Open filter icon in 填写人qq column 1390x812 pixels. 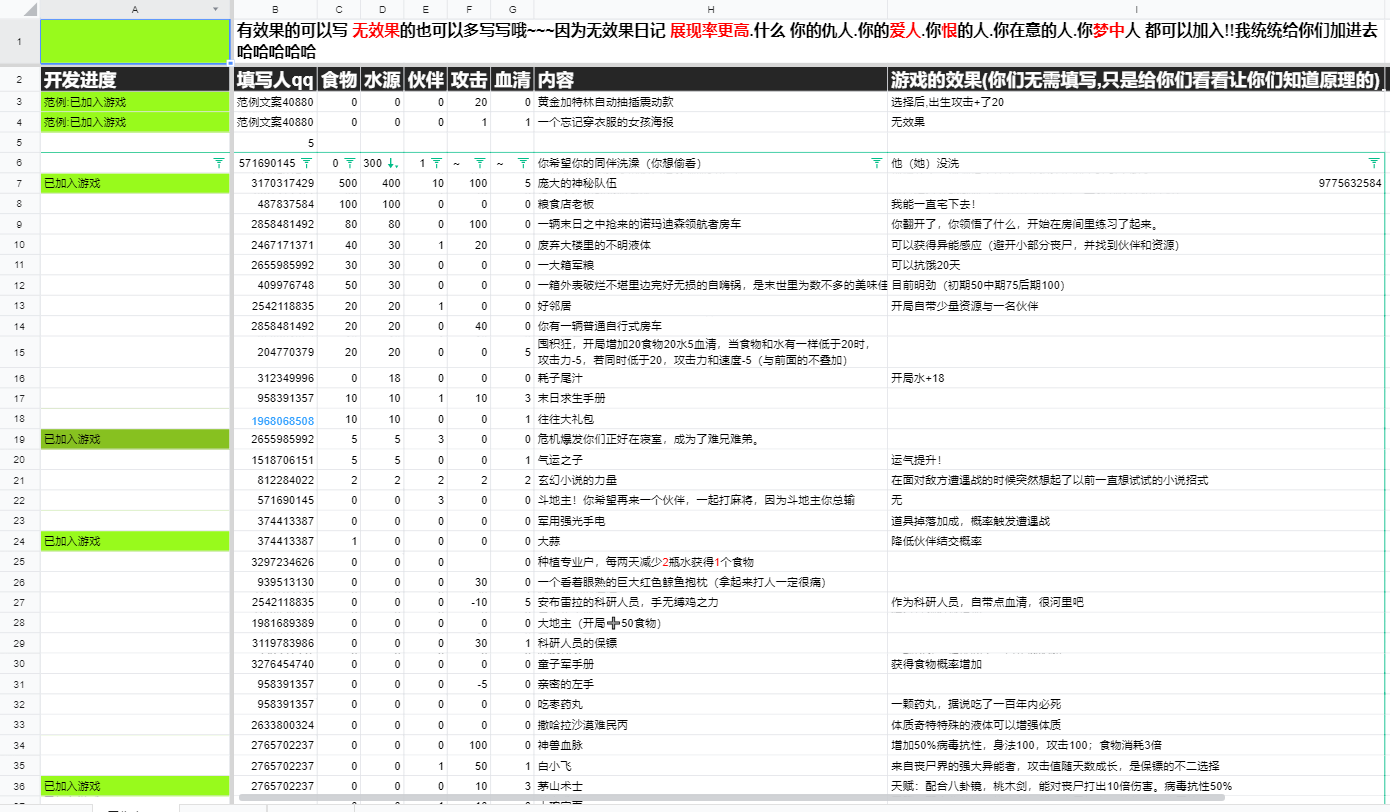(306, 162)
